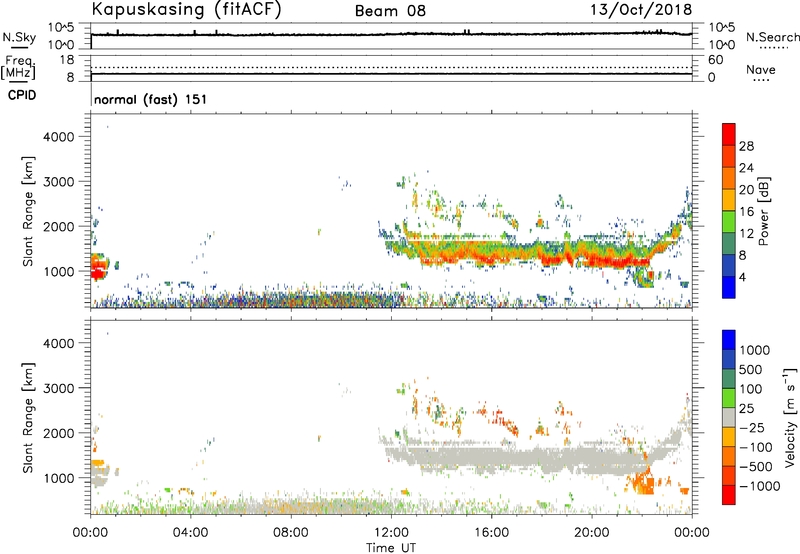Click the '500' velocity colorbar label
Image resolution: width=800 pixels, height=554 pixels.
[752, 370]
